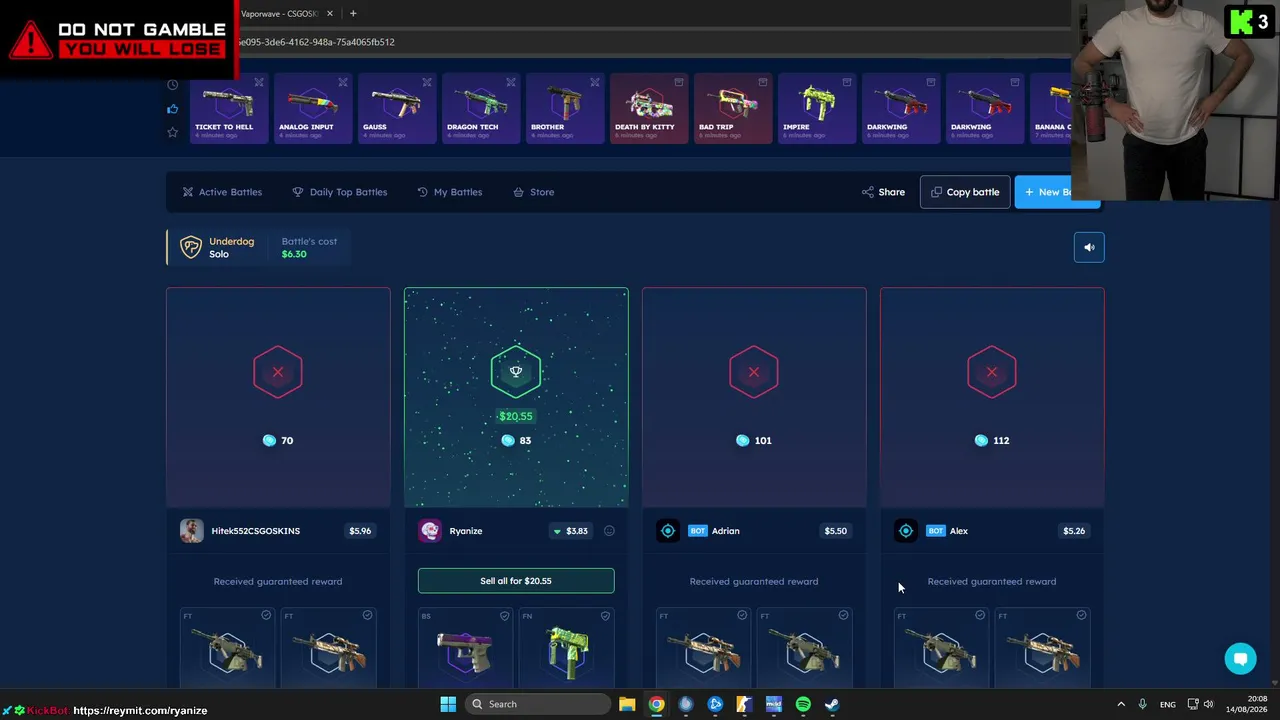This screenshot has width=1280, height=720.
Task: Toggle battle sound with the speaker button
Action: pyautogui.click(x=1089, y=247)
